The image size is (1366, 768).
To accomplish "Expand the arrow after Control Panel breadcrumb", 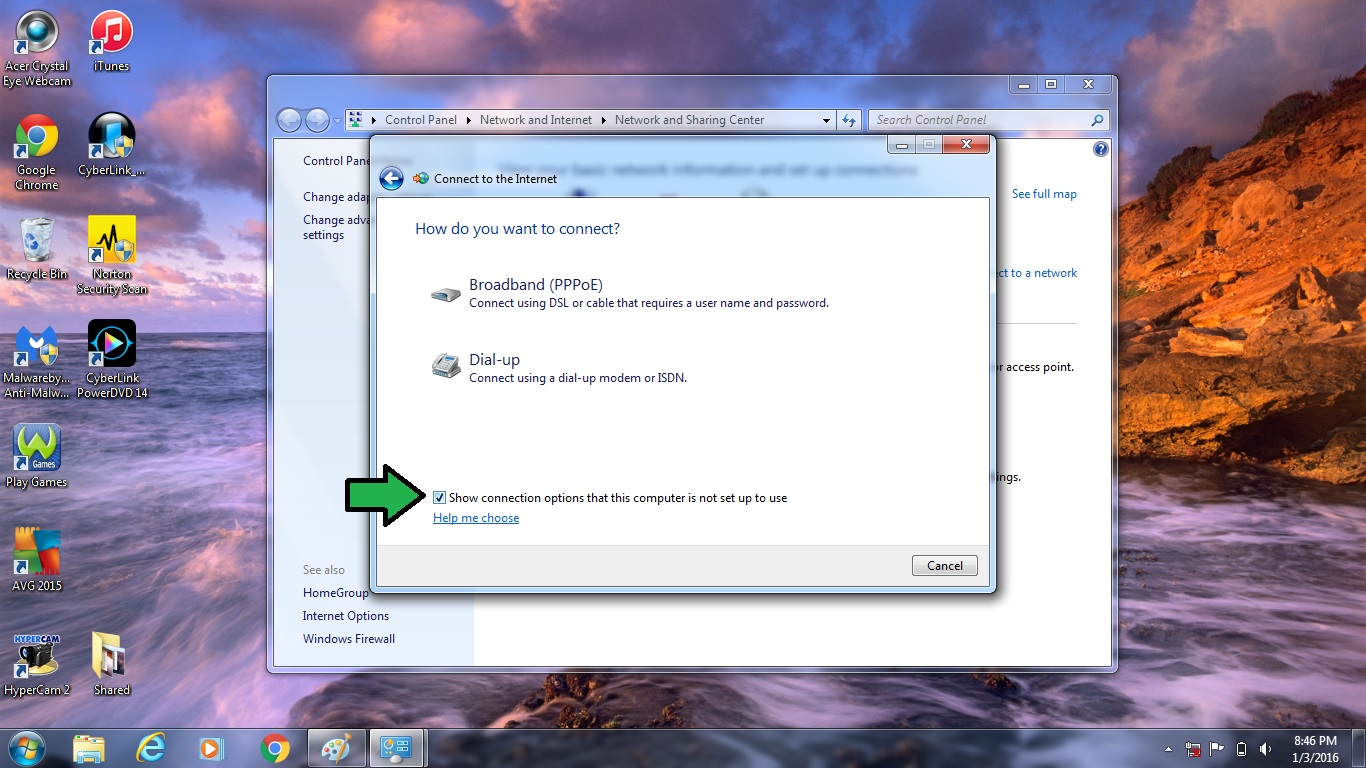I will click(x=467, y=120).
